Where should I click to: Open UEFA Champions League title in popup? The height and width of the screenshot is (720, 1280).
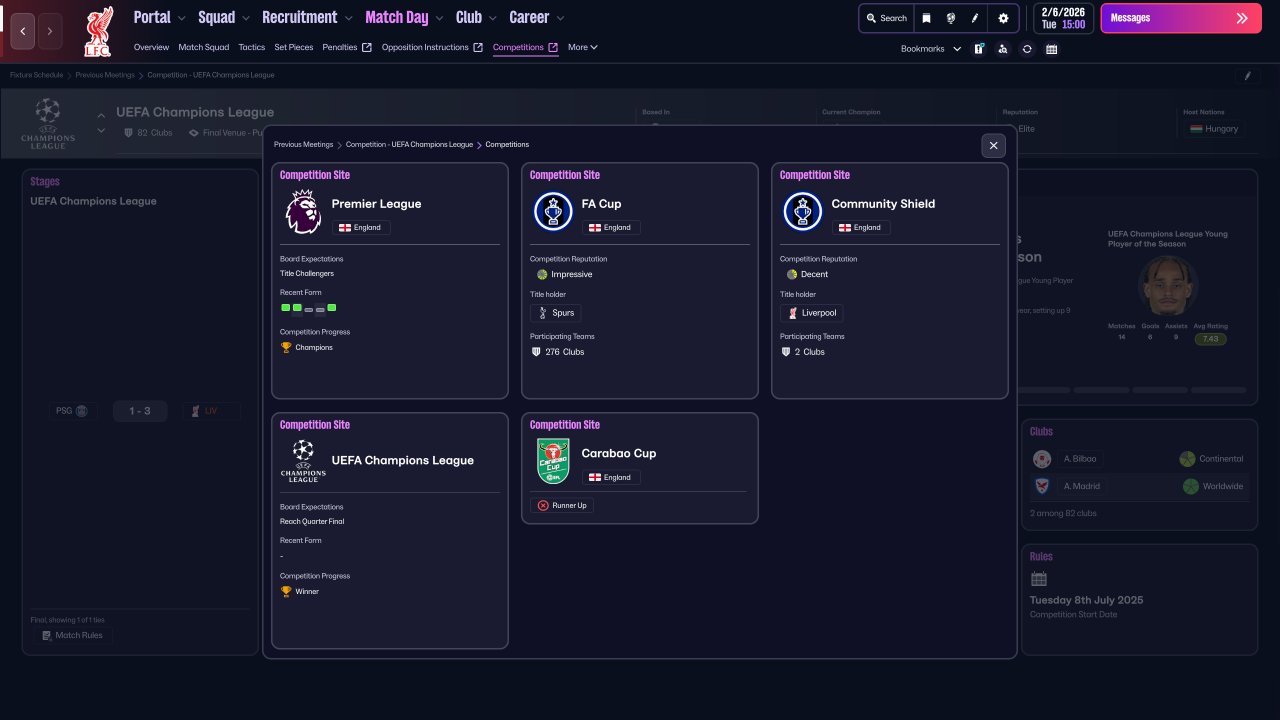[x=403, y=461]
